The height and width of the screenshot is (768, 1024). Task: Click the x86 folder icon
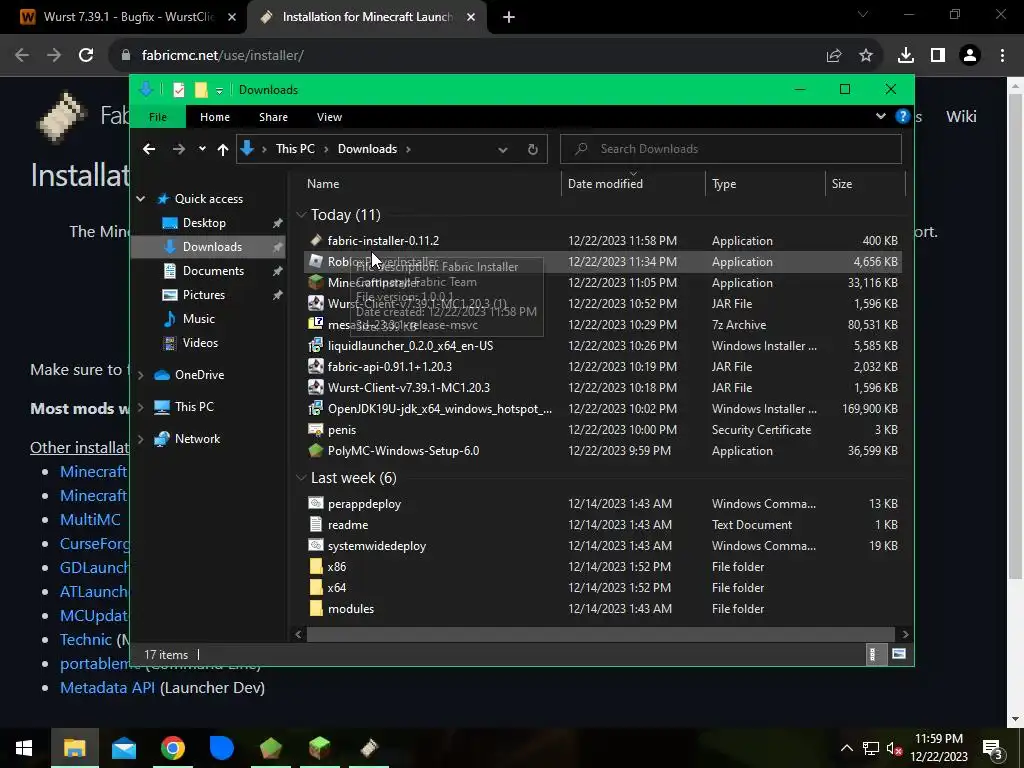316,566
